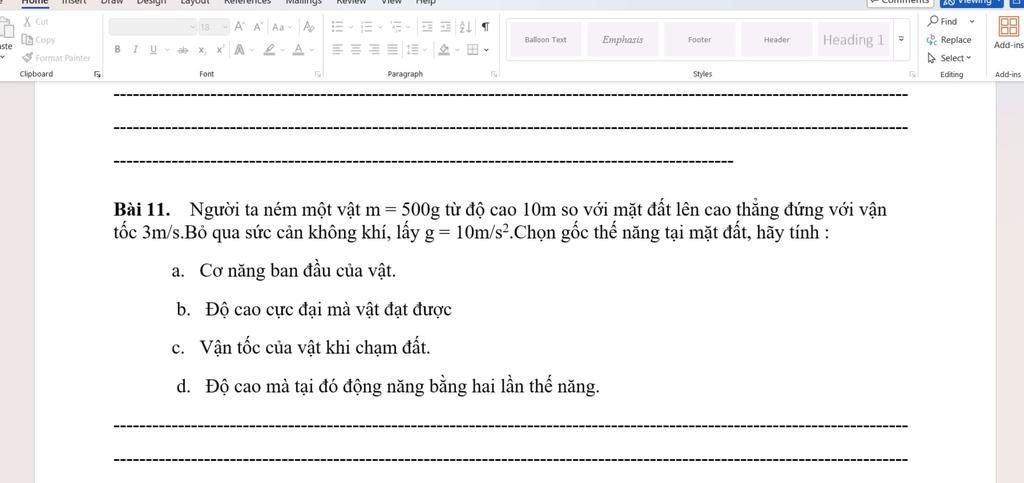This screenshot has width=1024, height=483.
Task: Apply the Heading 1 style
Action: click(x=853, y=40)
